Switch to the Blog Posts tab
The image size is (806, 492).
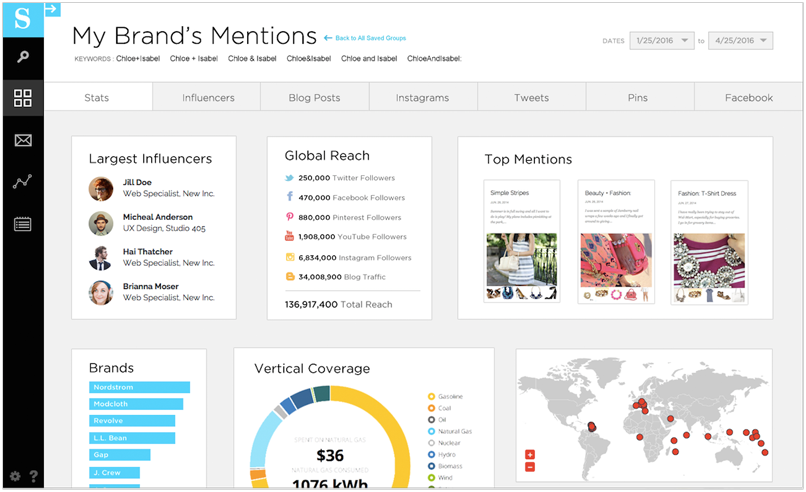click(315, 98)
